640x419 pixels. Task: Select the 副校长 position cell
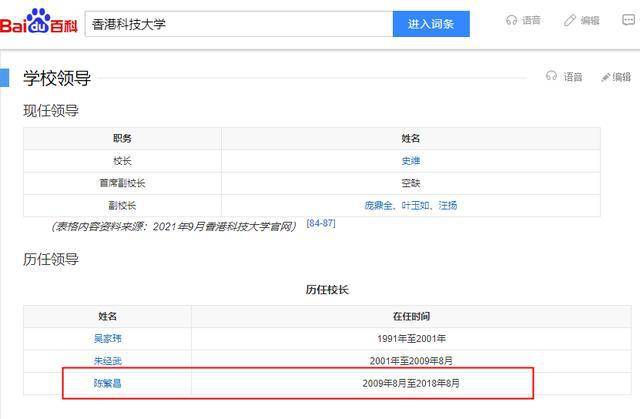(x=122, y=205)
